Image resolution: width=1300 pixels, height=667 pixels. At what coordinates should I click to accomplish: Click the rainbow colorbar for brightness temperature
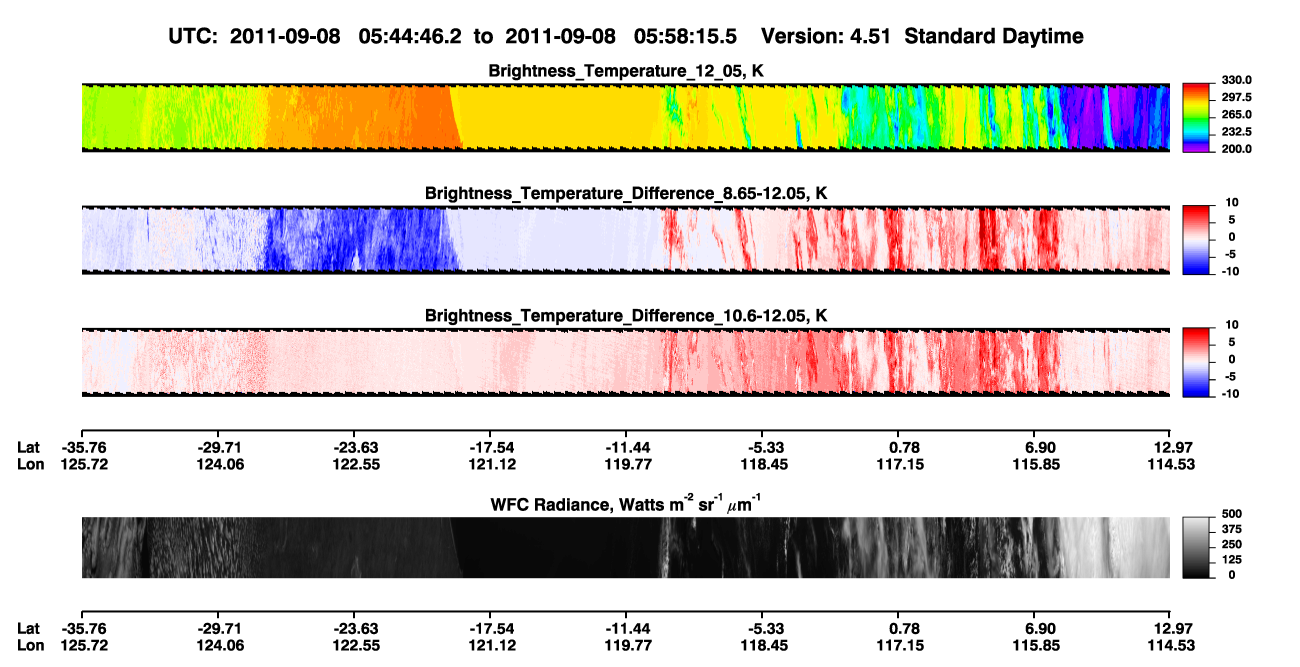point(1197,118)
